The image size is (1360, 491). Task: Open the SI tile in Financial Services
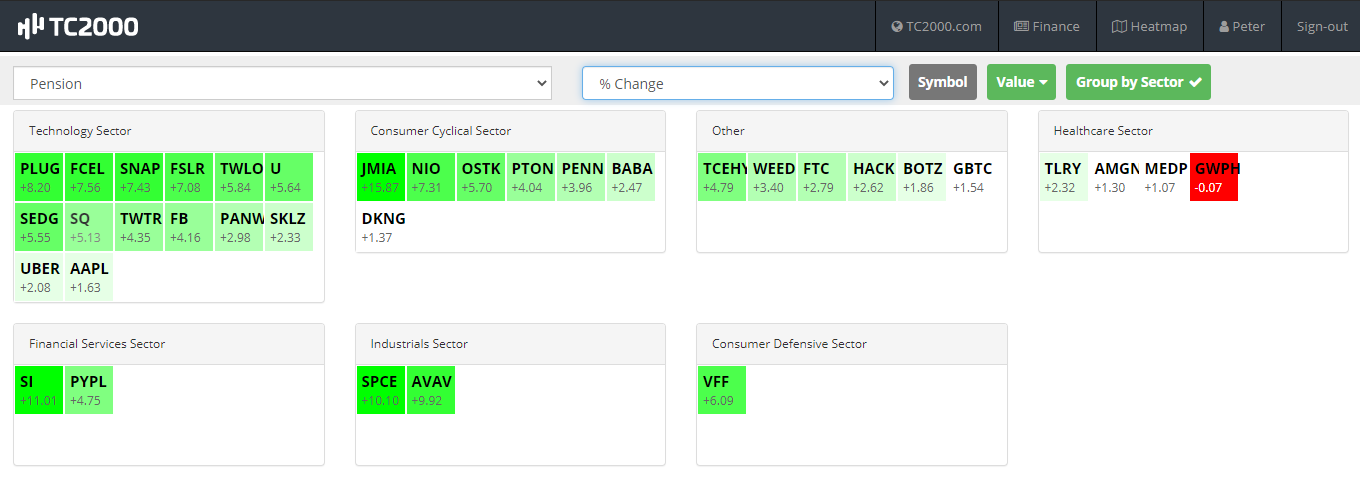(39, 390)
